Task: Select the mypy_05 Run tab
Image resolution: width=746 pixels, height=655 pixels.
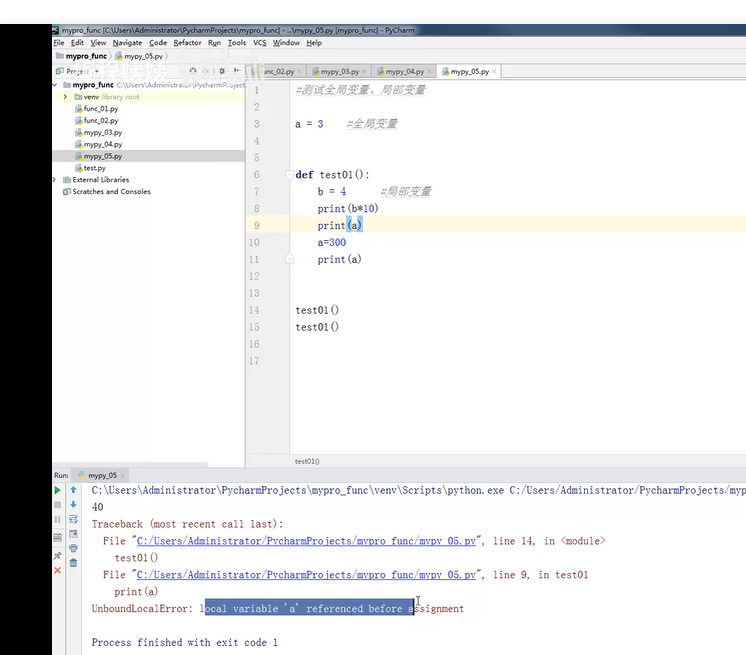Action: [102, 475]
